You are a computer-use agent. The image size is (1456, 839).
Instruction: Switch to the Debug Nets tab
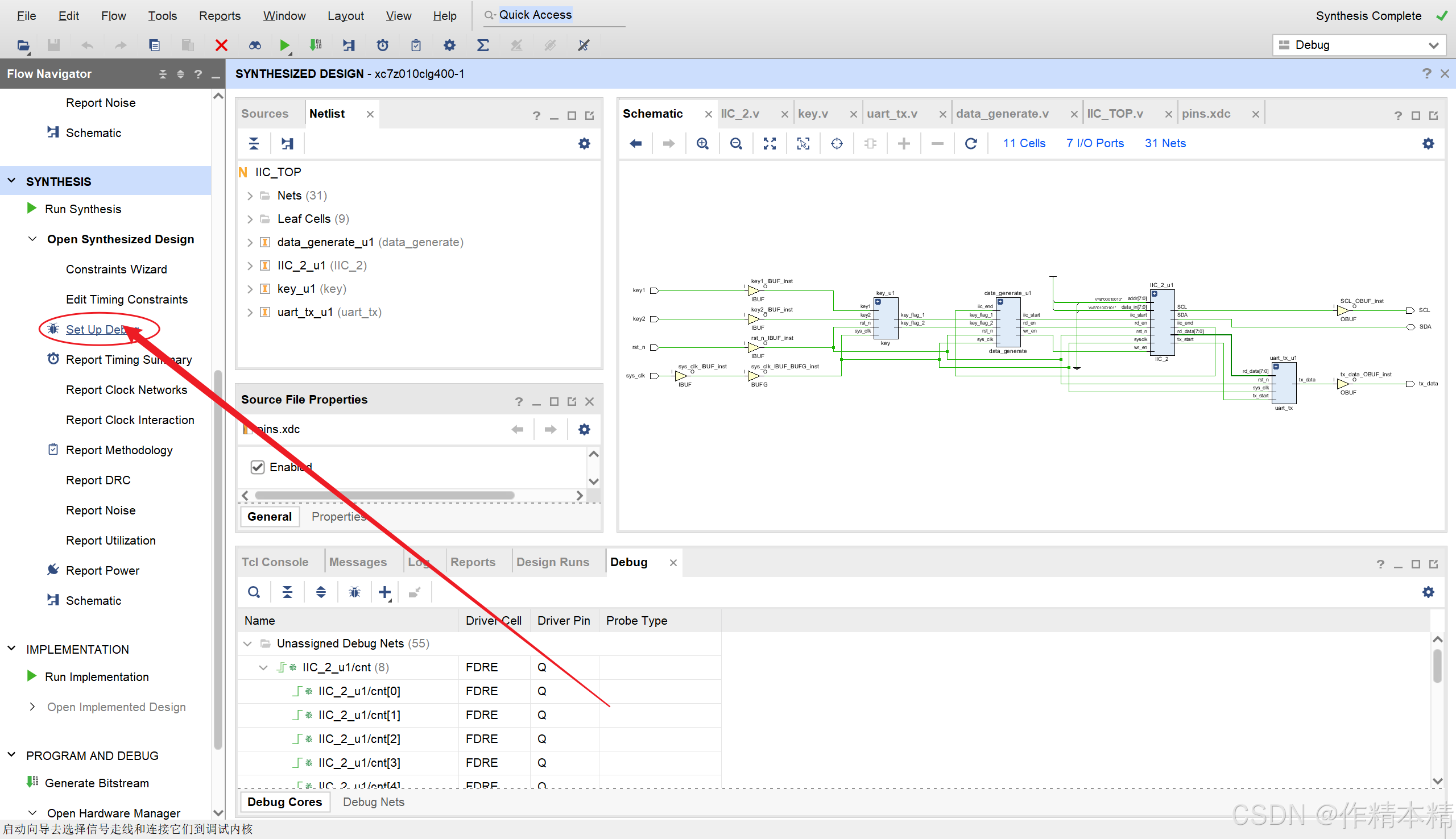click(374, 801)
